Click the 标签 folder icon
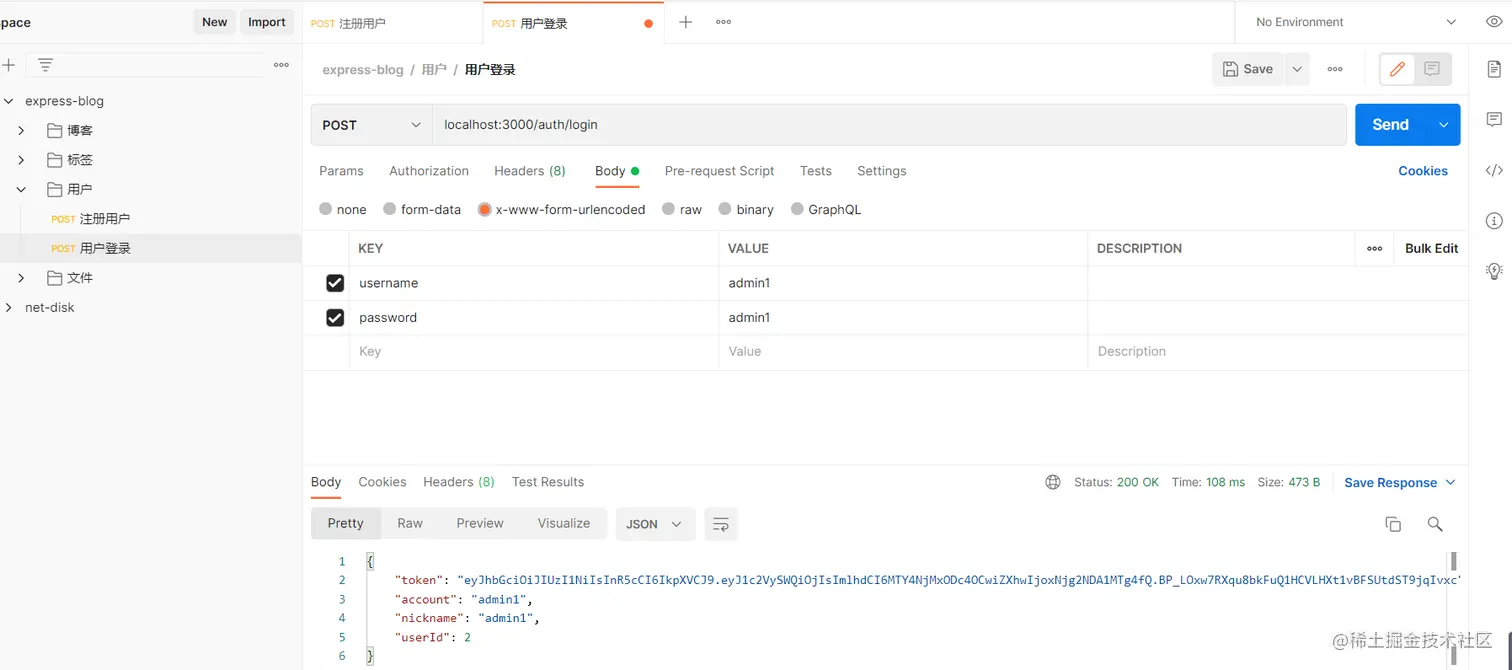 point(55,160)
